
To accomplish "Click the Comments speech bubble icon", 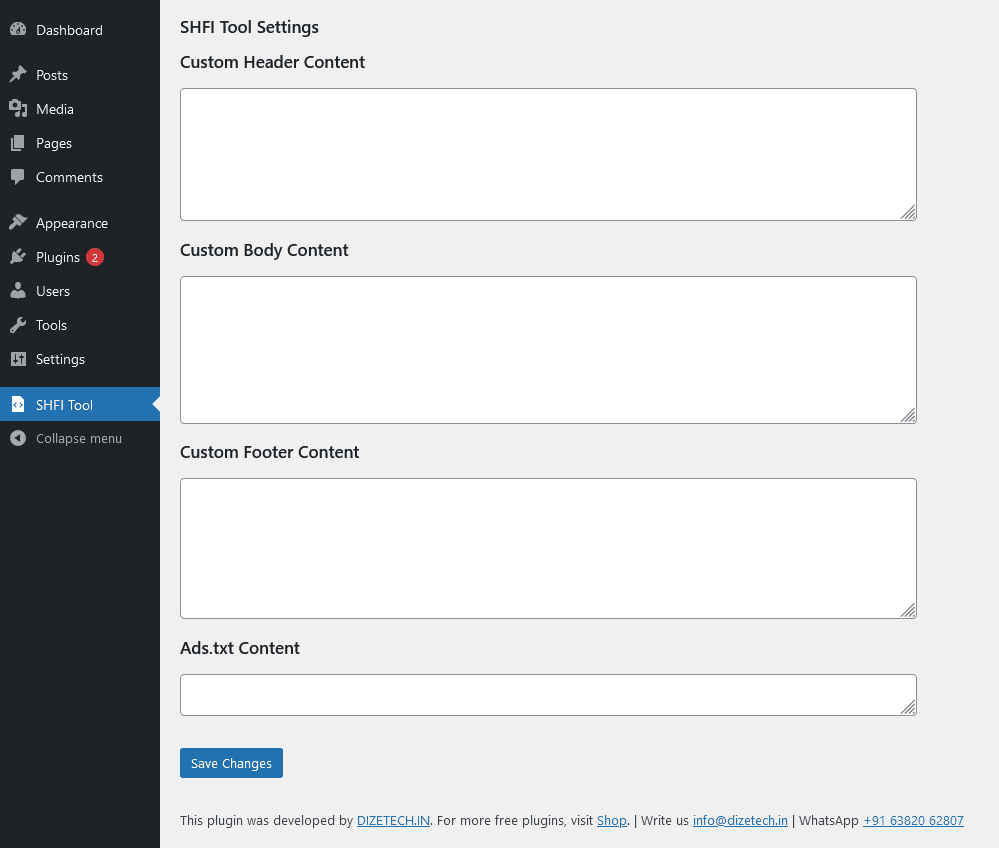I will click(x=18, y=177).
